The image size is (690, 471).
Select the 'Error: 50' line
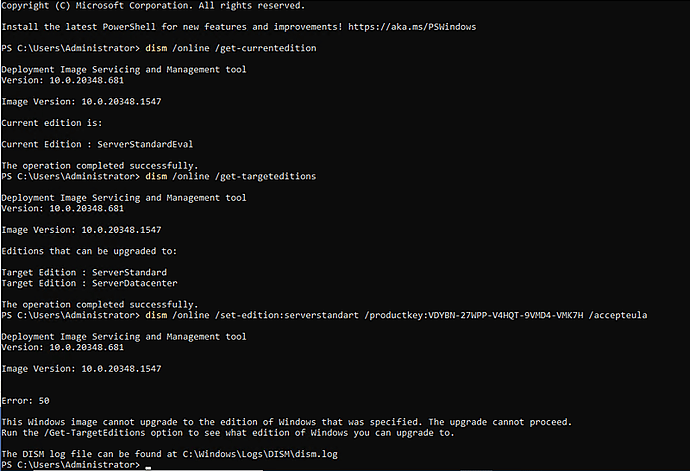point(26,401)
